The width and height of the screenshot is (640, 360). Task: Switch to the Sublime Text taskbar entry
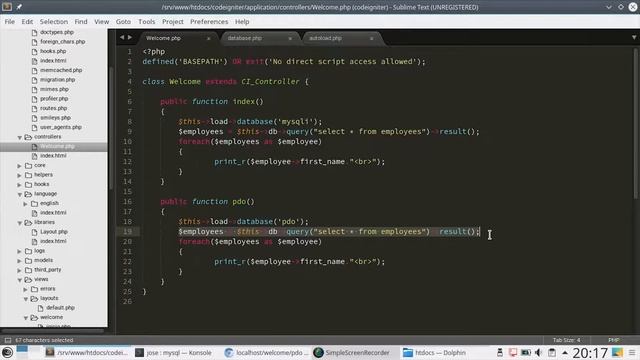click(86, 352)
